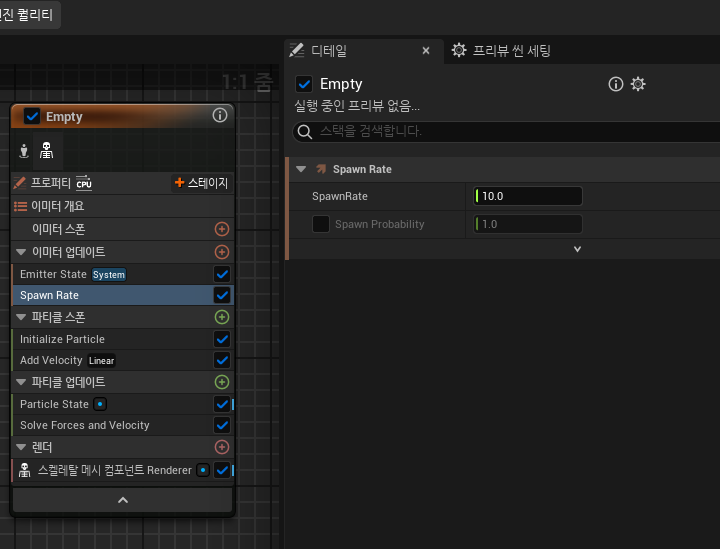Click the pencil Properties icon in emitter node
The image size is (720, 549).
point(20,183)
